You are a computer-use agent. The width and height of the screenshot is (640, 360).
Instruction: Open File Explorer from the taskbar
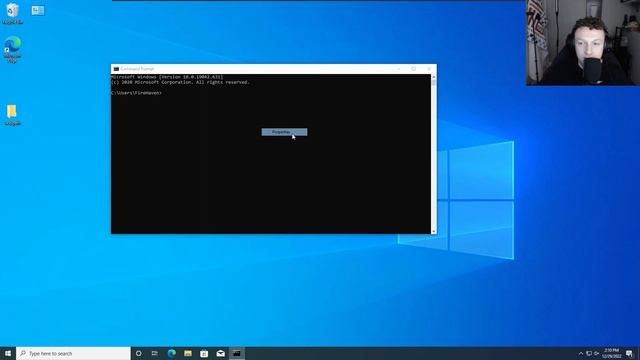pos(188,353)
